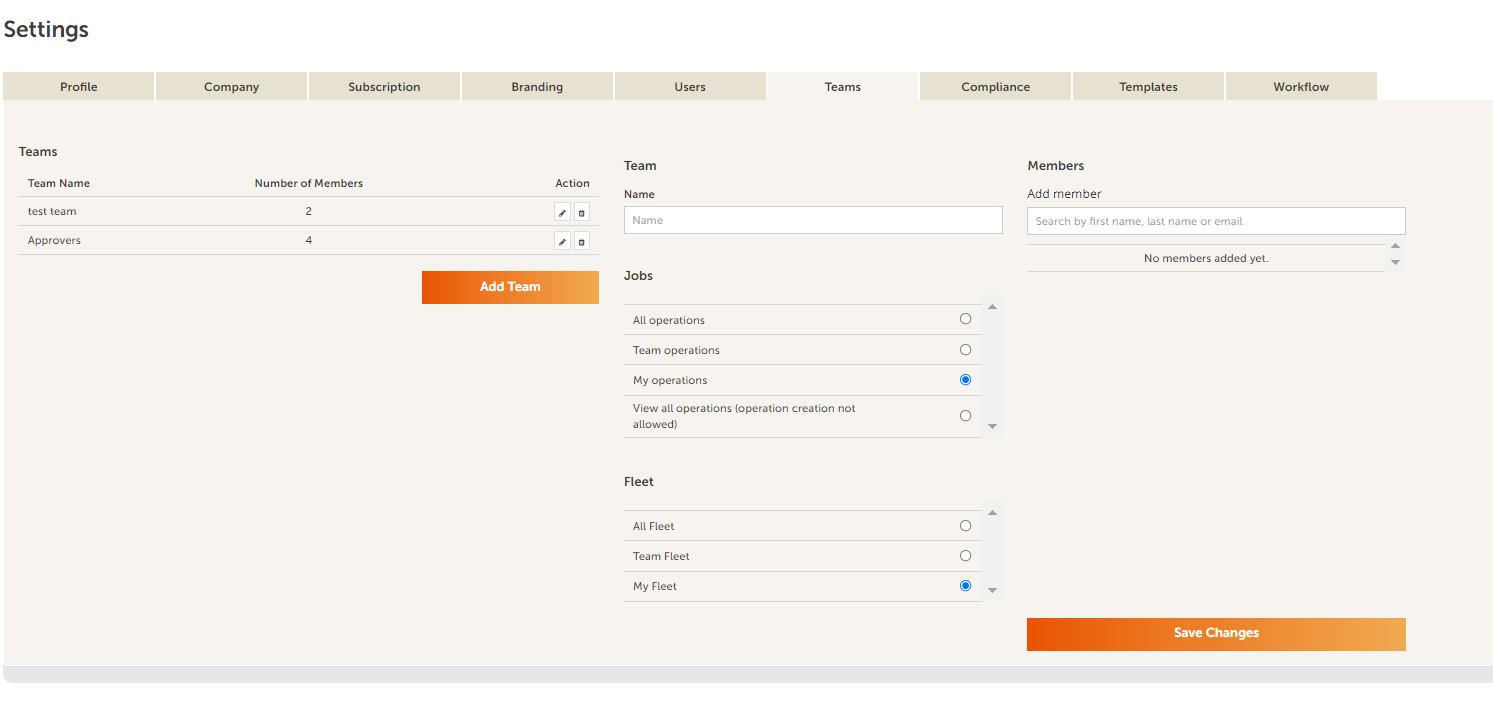Edit the test team row
This screenshot has width=1493, height=710.
[x=562, y=212]
